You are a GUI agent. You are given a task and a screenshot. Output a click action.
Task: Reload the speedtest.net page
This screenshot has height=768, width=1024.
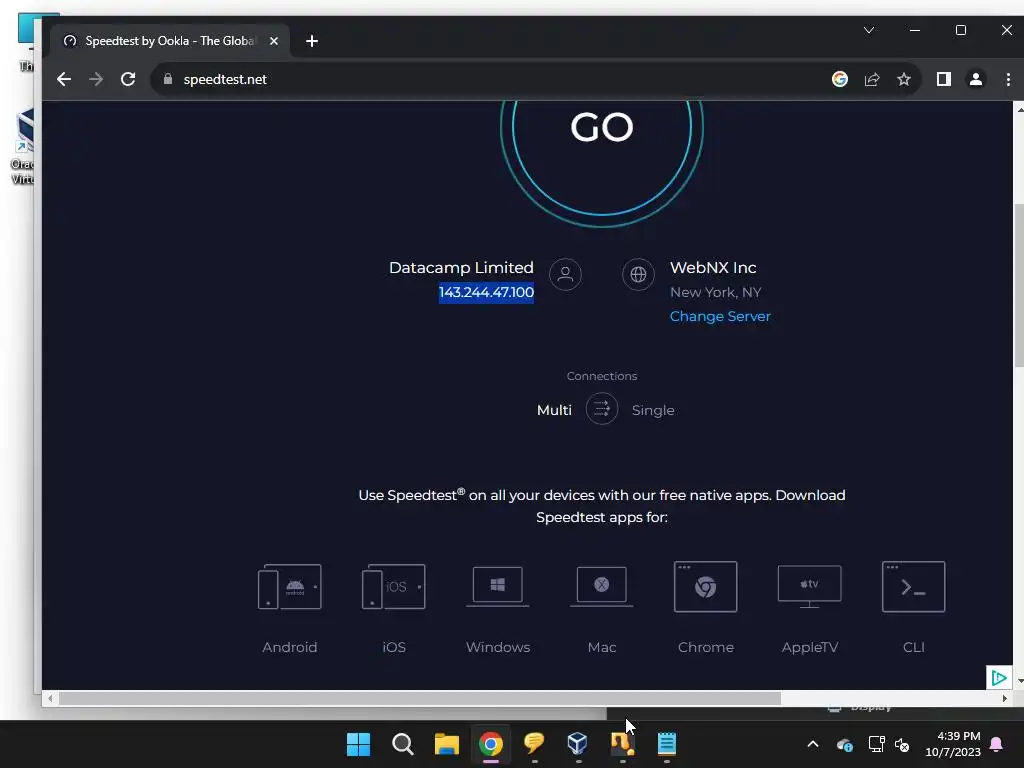tap(128, 79)
